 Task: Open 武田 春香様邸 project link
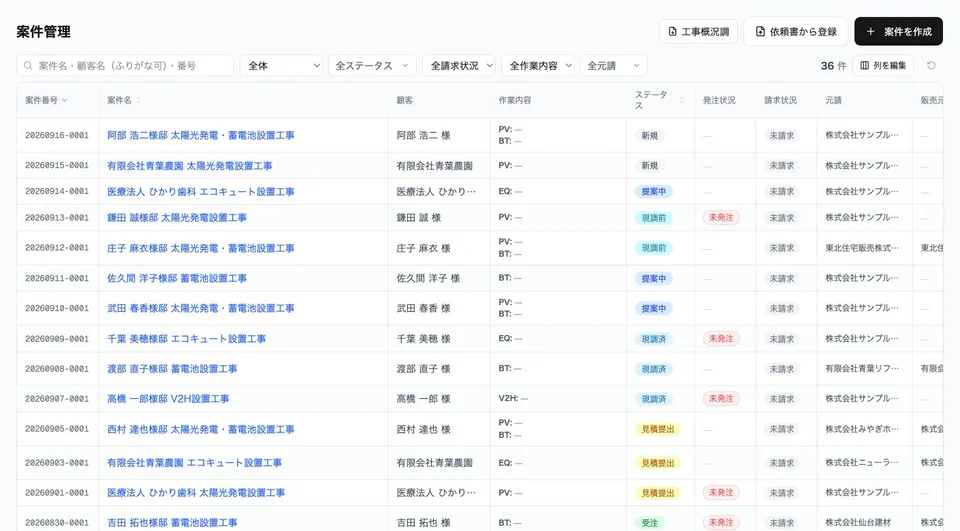(x=201, y=308)
